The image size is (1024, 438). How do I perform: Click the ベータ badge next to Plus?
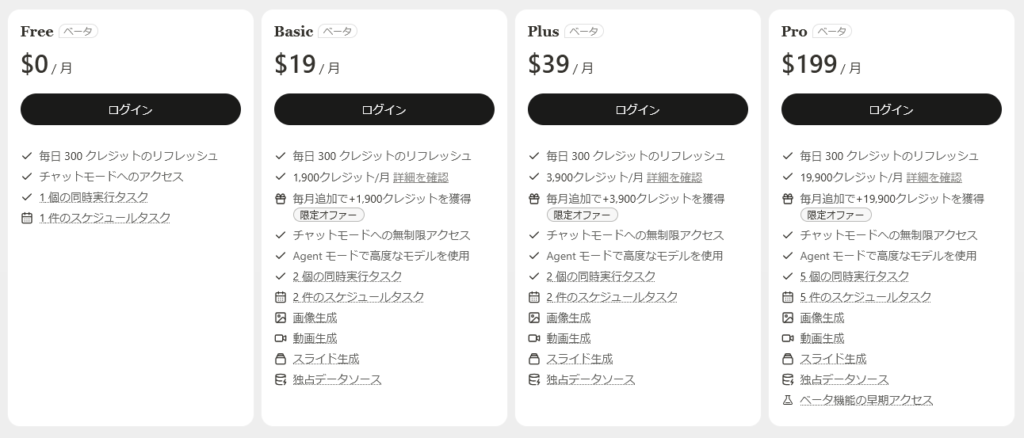point(584,31)
